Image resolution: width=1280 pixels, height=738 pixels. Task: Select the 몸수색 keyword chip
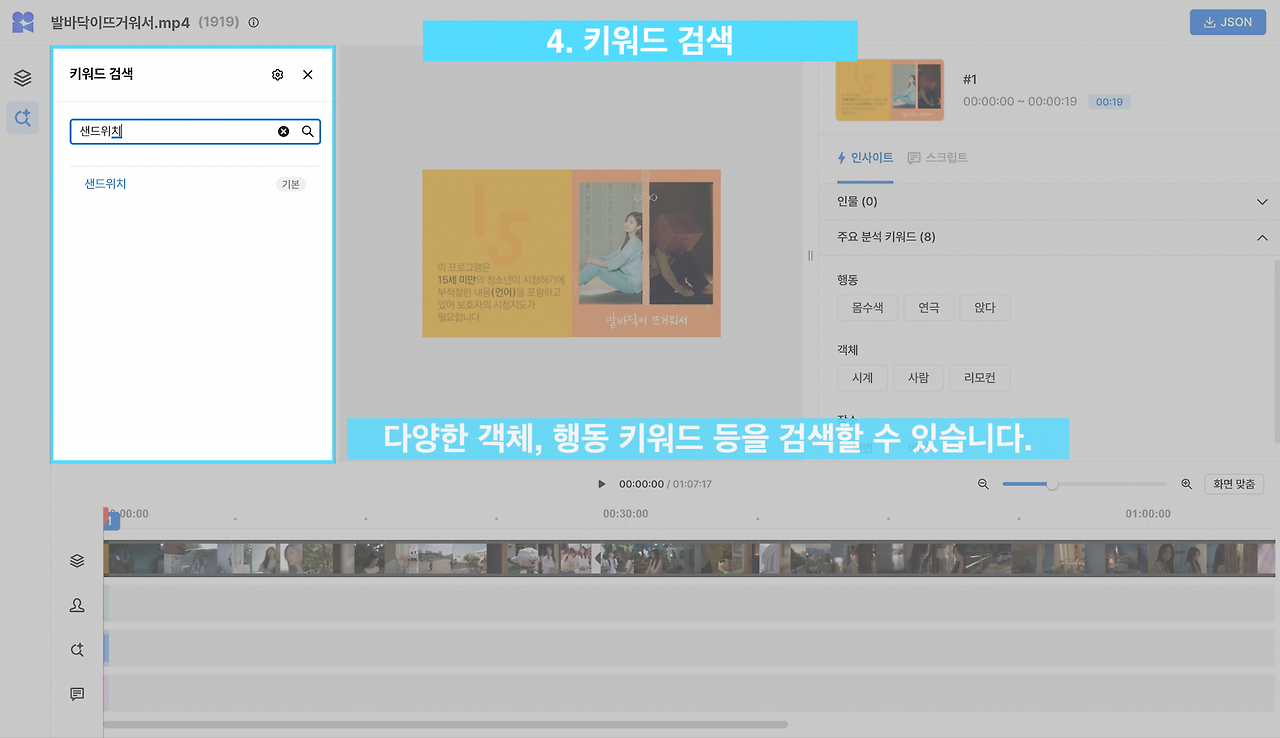point(867,307)
